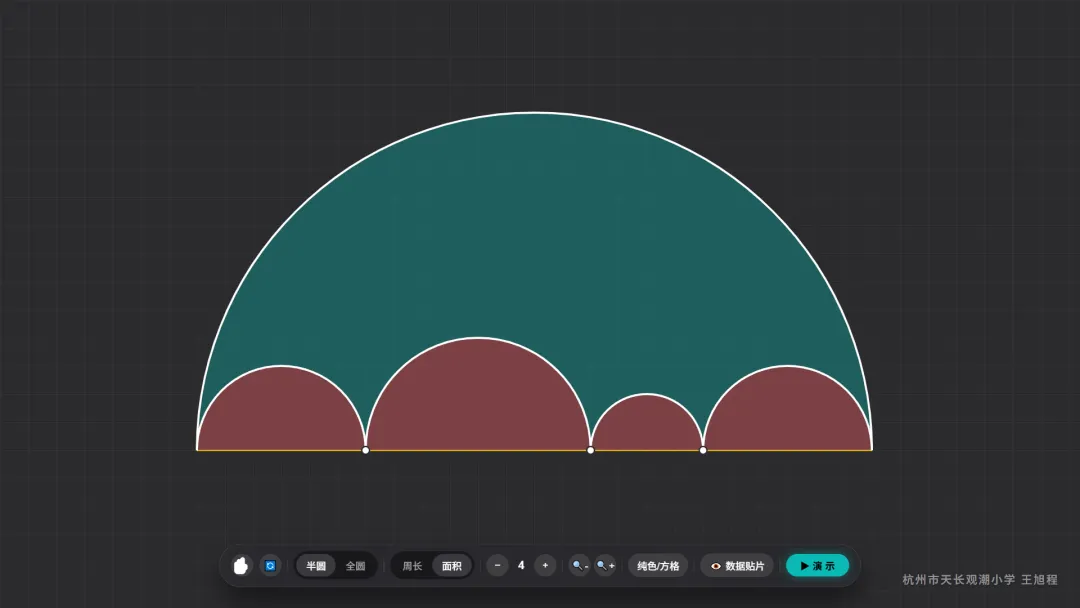Toggle the 数据贴片 eye visibility button

(x=737, y=565)
